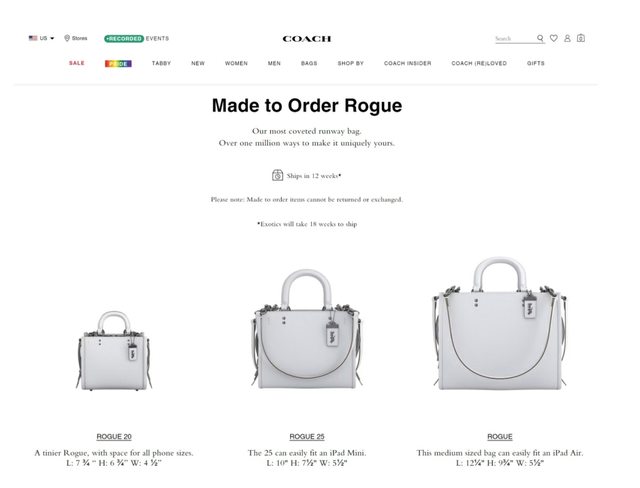Open the wishlist heart icon
This screenshot has height=488, width=640.
(553, 38)
